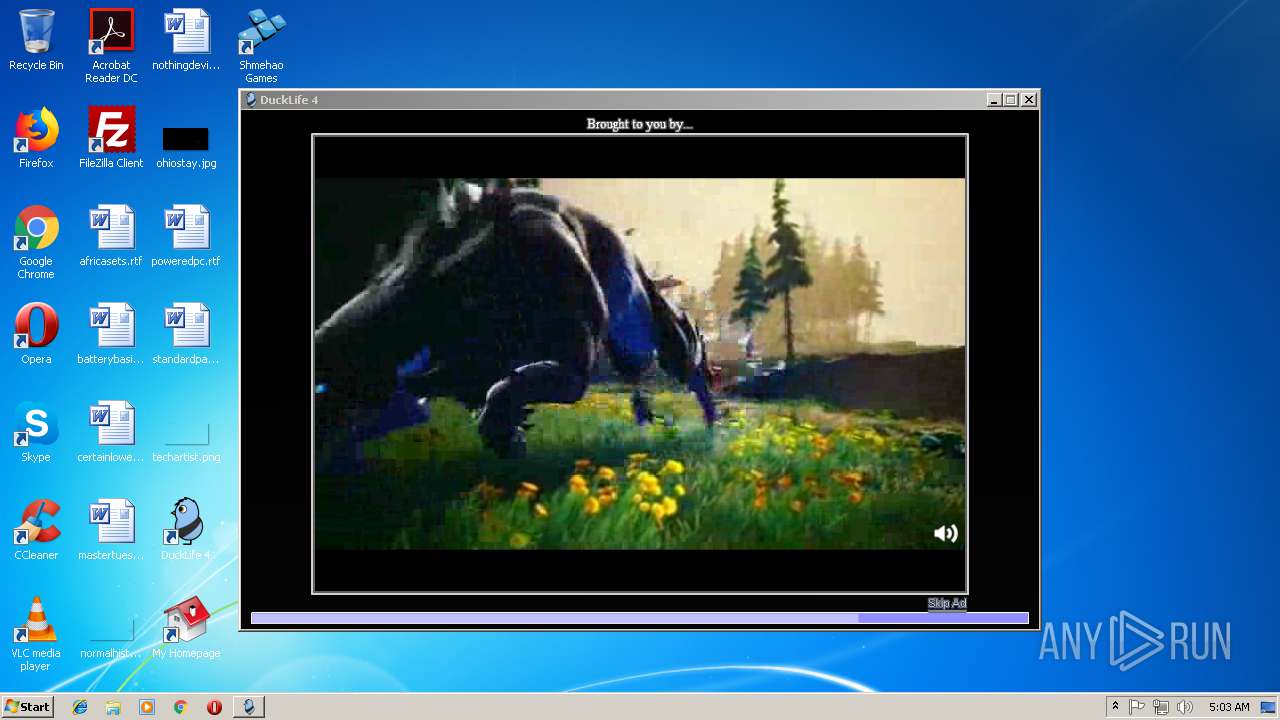The image size is (1280, 720).
Task: Open the My Homepage shortcut
Action: 186,628
